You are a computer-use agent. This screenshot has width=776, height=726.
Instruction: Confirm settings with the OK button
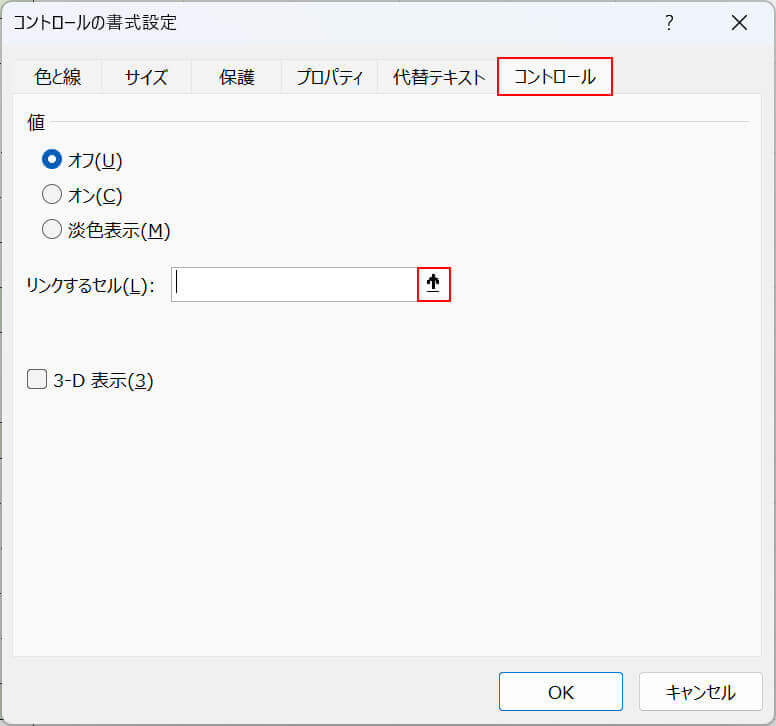pyautogui.click(x=560, y=691)
